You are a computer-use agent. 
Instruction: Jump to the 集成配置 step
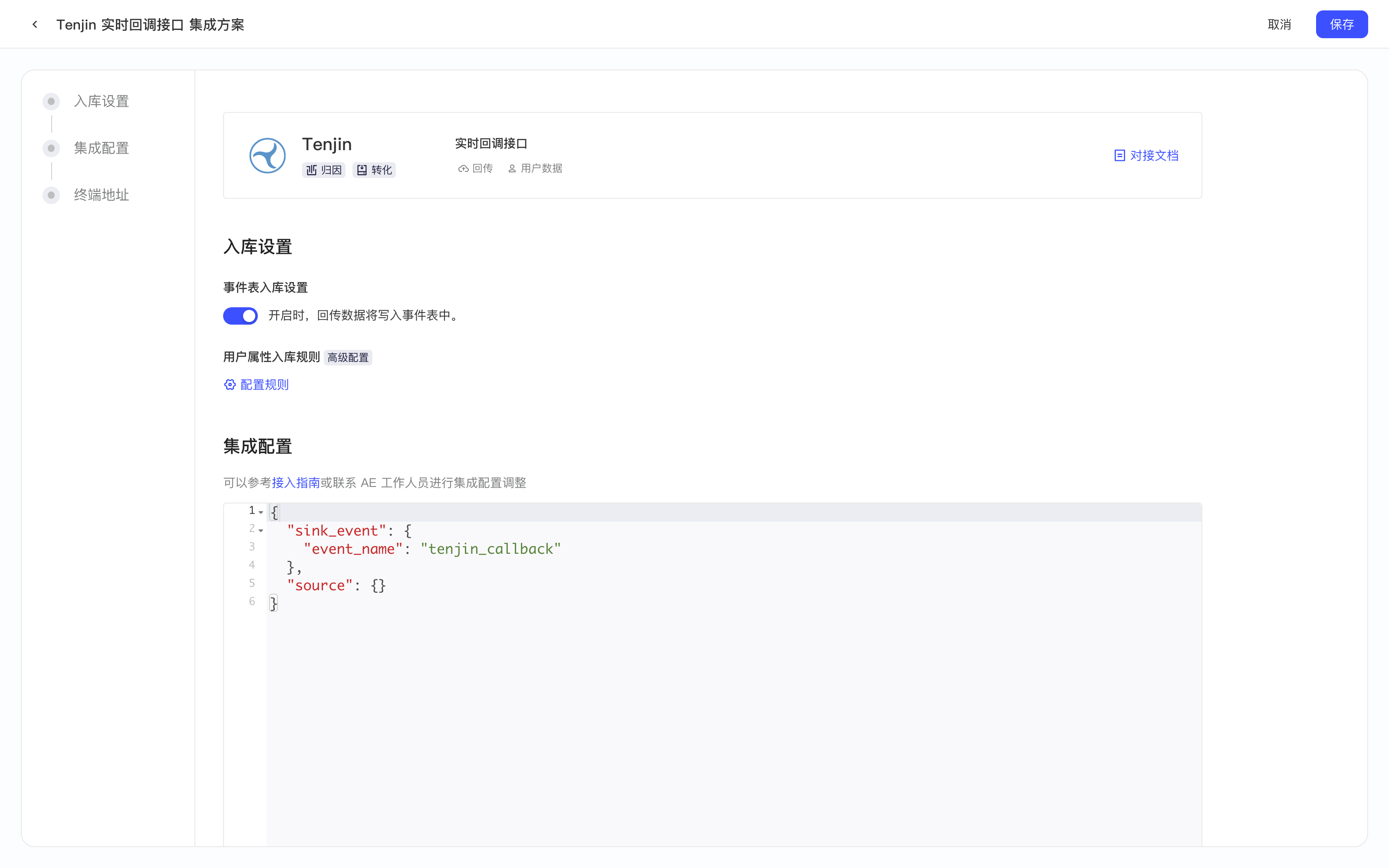[x=101, y=148]
